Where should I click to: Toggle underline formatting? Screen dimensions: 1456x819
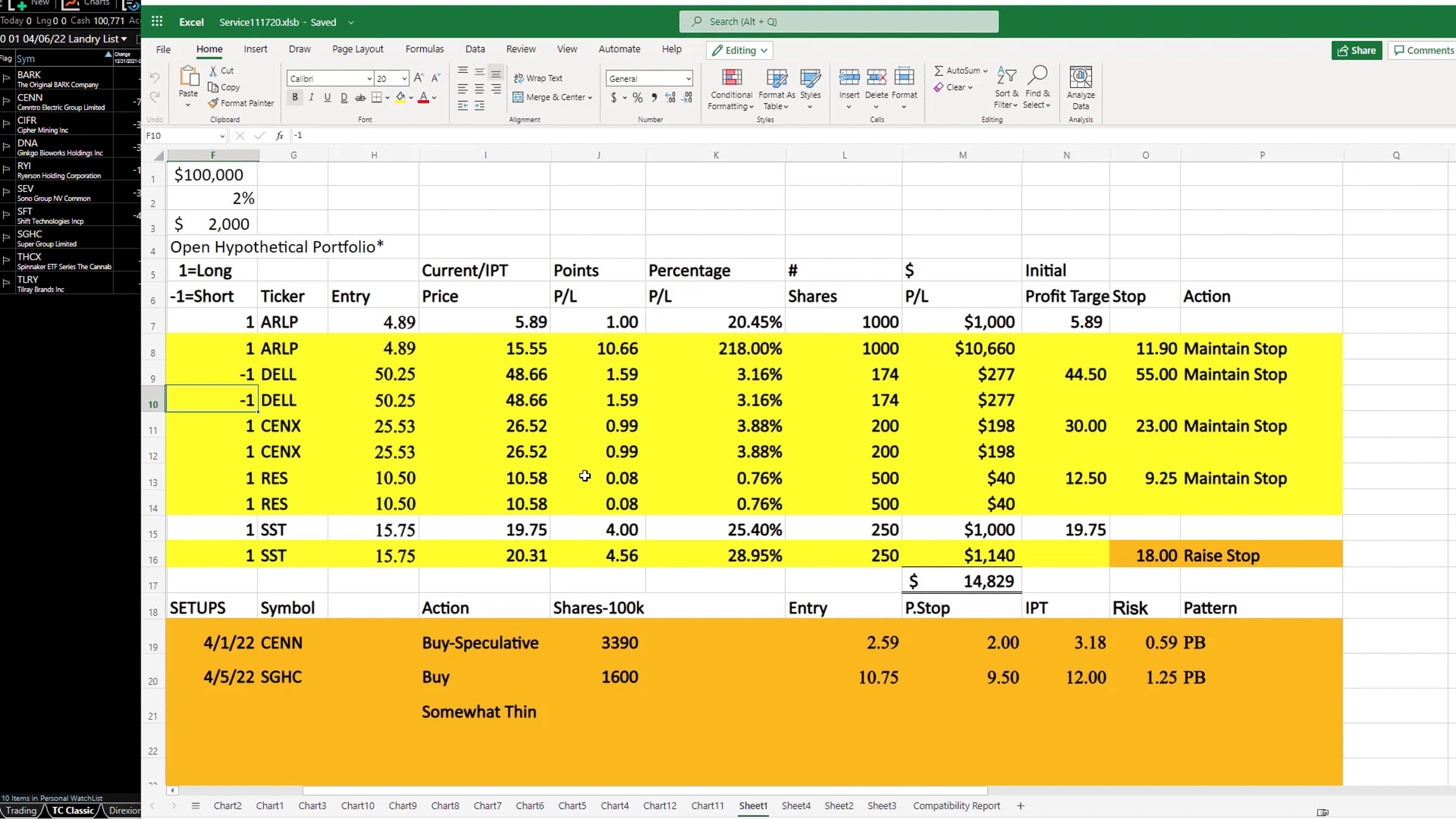tap(328, 97)
